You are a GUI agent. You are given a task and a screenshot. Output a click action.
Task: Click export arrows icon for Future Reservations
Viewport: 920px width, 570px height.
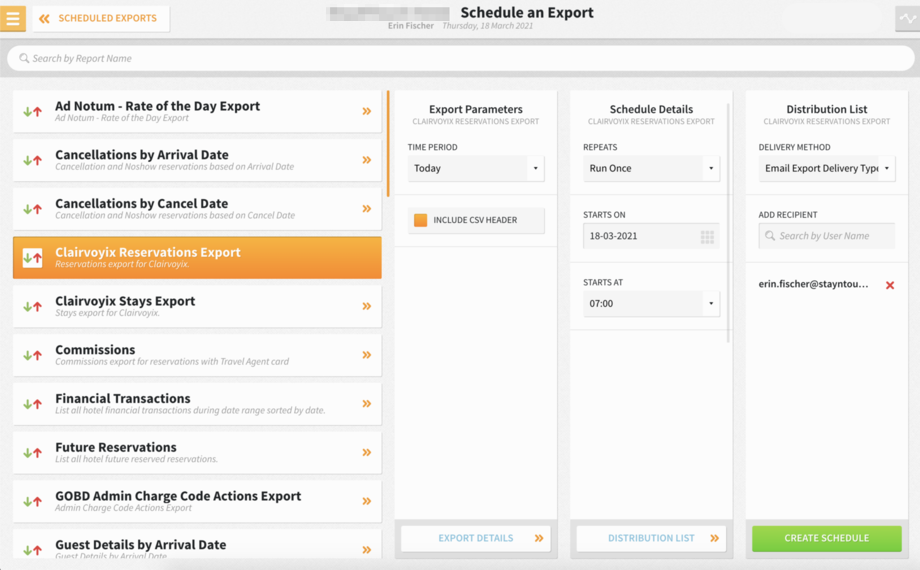point(33,452)
